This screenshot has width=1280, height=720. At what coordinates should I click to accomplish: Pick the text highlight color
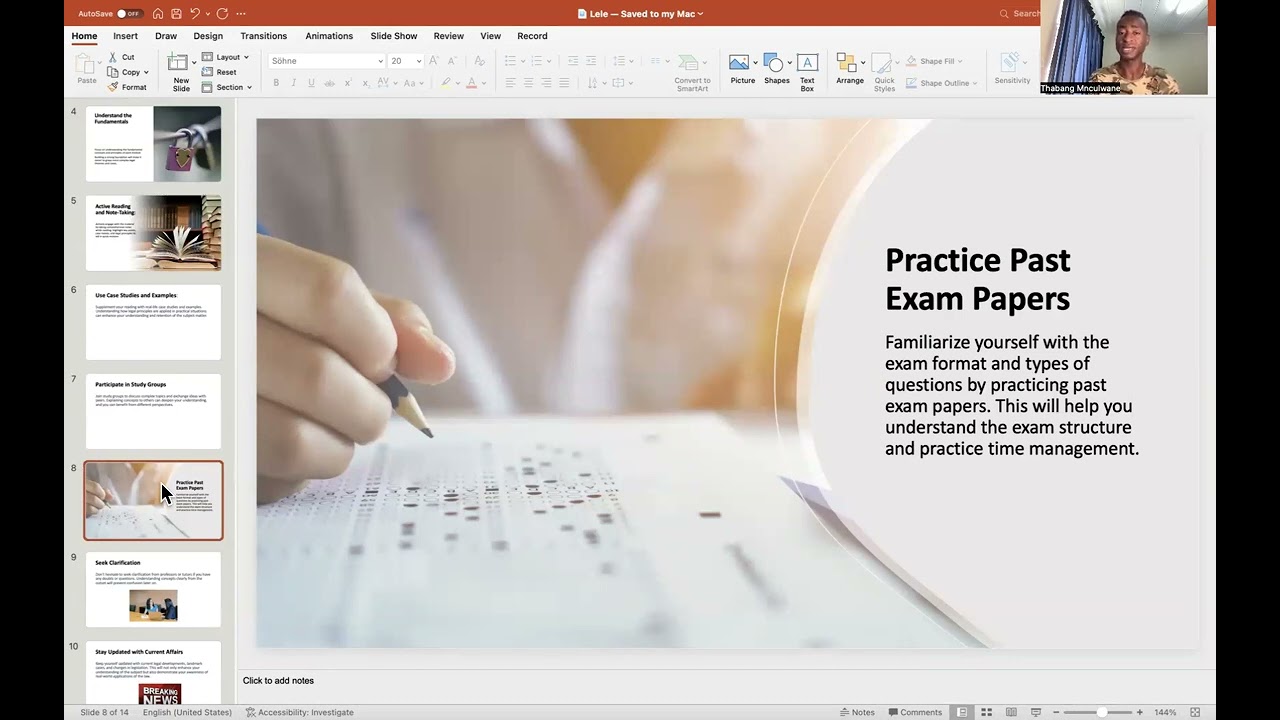(446, 83)
